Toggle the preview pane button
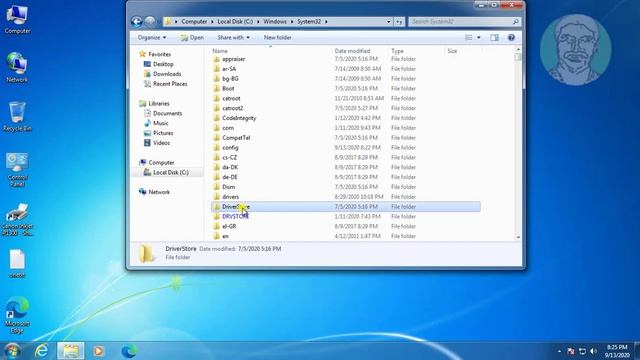 [x=494, y=38]
